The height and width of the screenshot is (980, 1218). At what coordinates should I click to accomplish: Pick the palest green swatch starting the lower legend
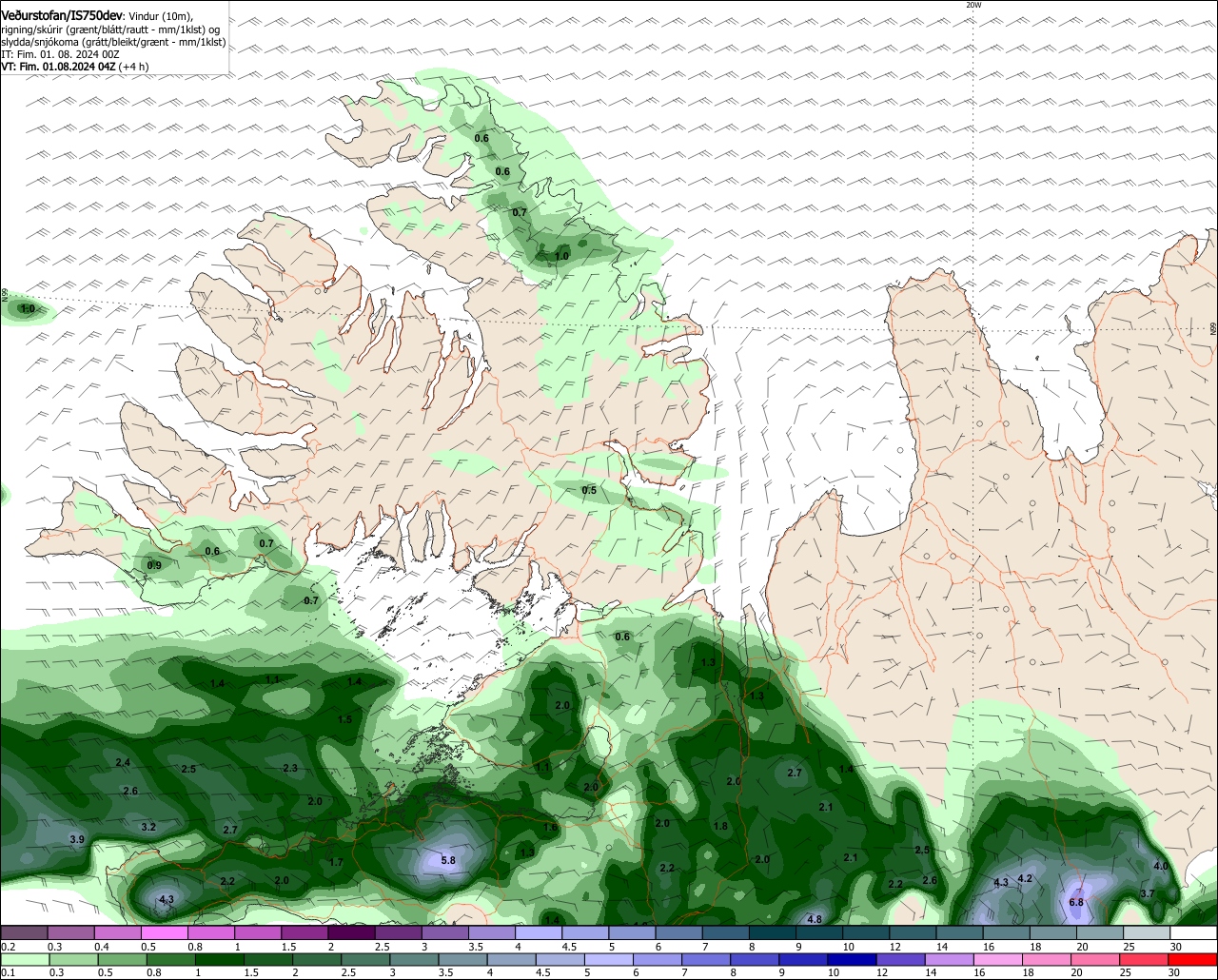point(25,960)
